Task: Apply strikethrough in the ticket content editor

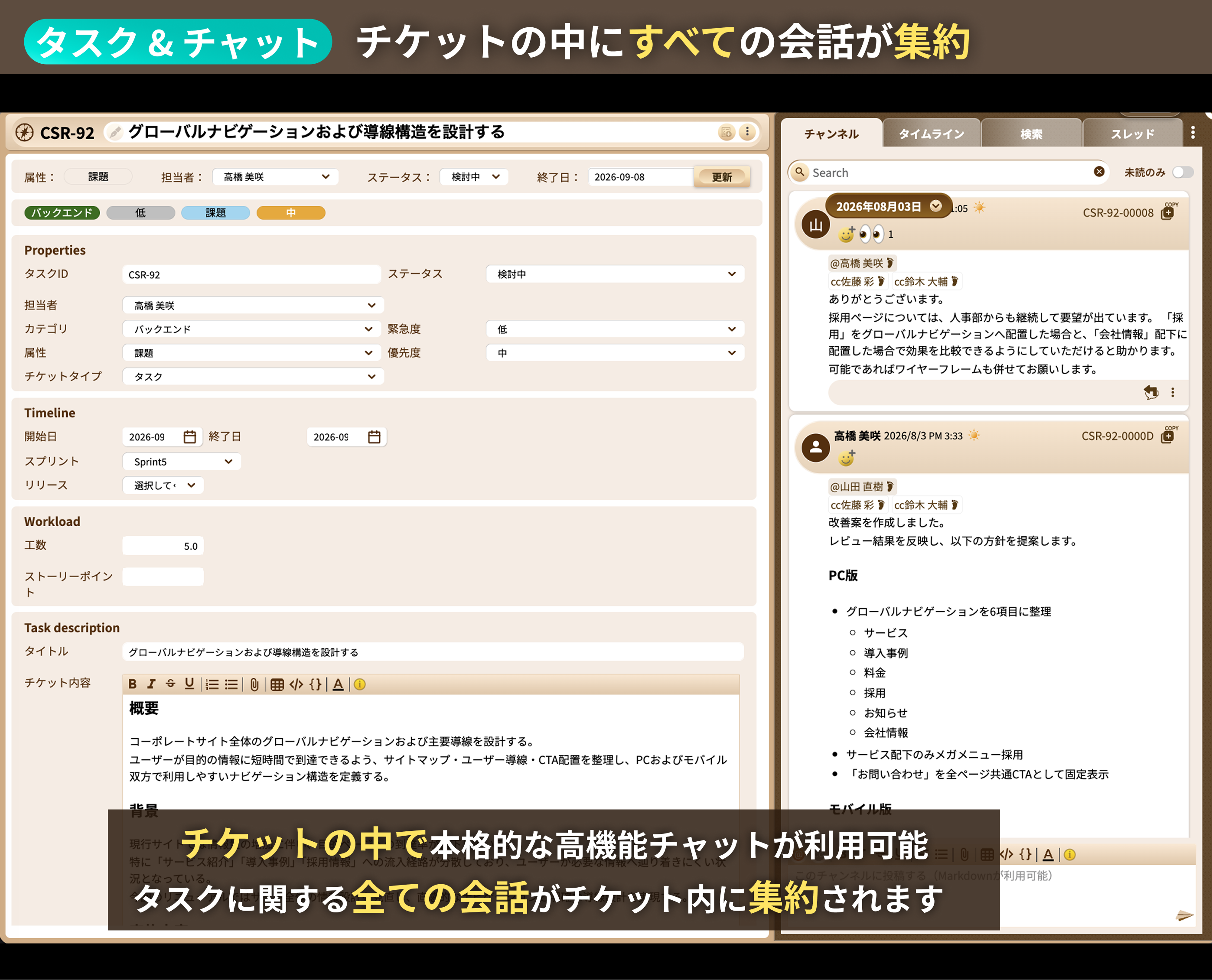Action: [170, 684]
